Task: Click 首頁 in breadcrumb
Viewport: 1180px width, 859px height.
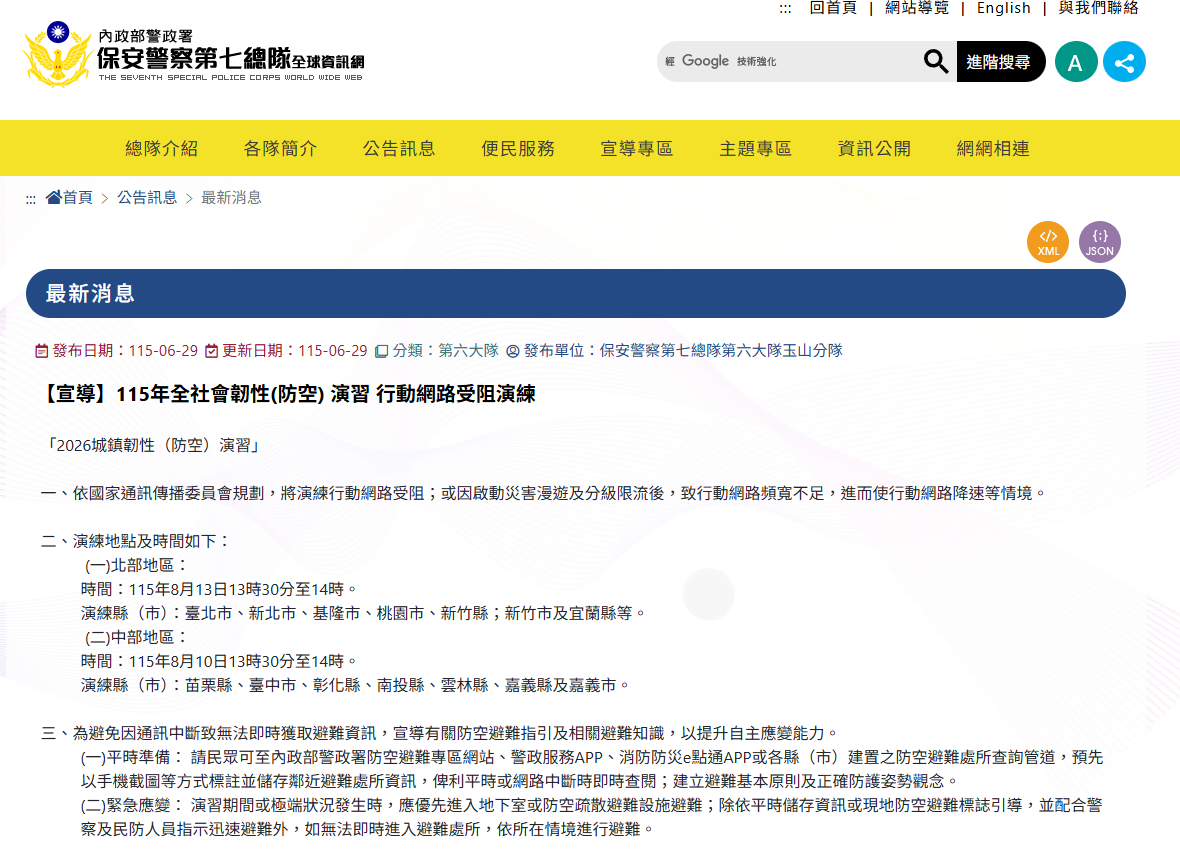Action: pyautogui.click(x=78, y=197)
